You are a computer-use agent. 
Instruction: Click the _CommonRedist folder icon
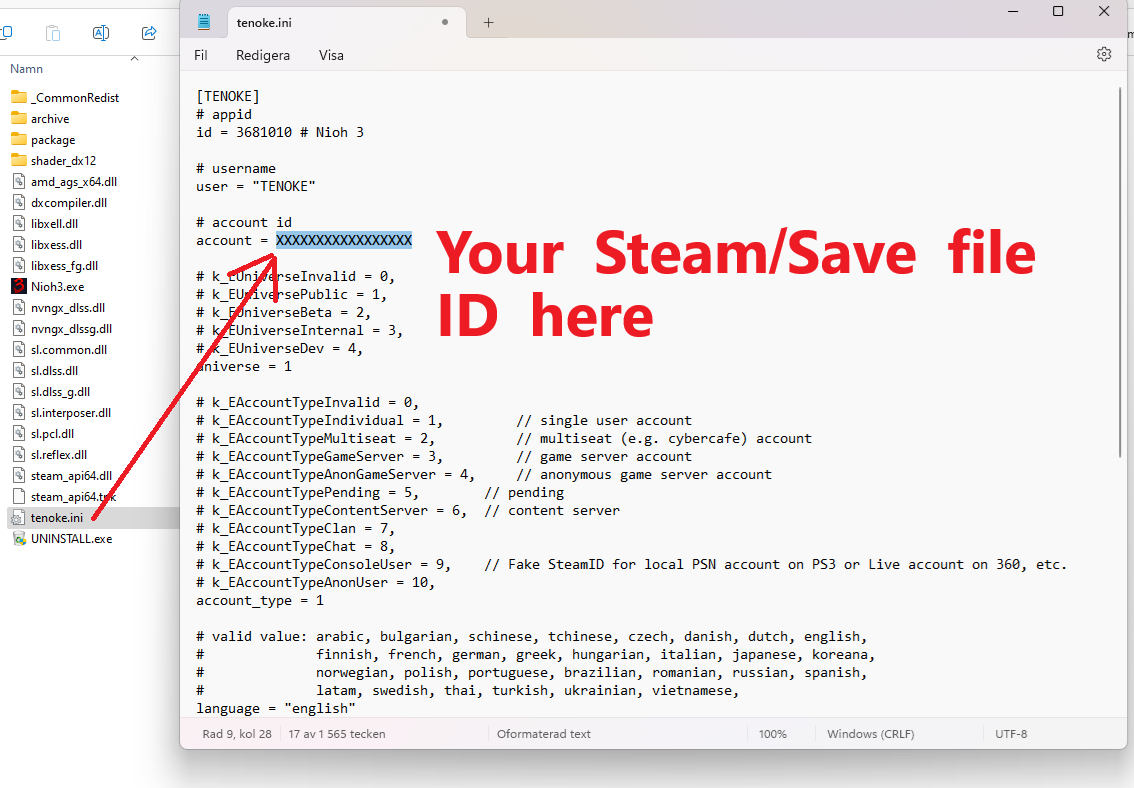19,97
